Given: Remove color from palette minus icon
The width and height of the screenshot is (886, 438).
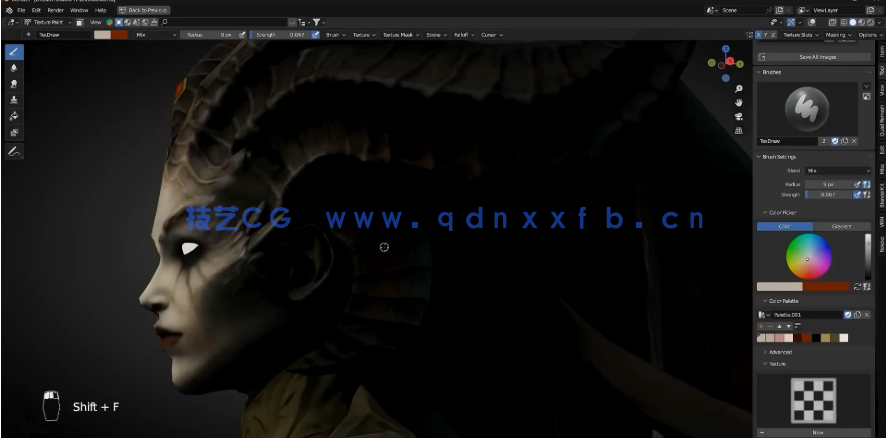Looking at the screenshot, I should point(770,326).
